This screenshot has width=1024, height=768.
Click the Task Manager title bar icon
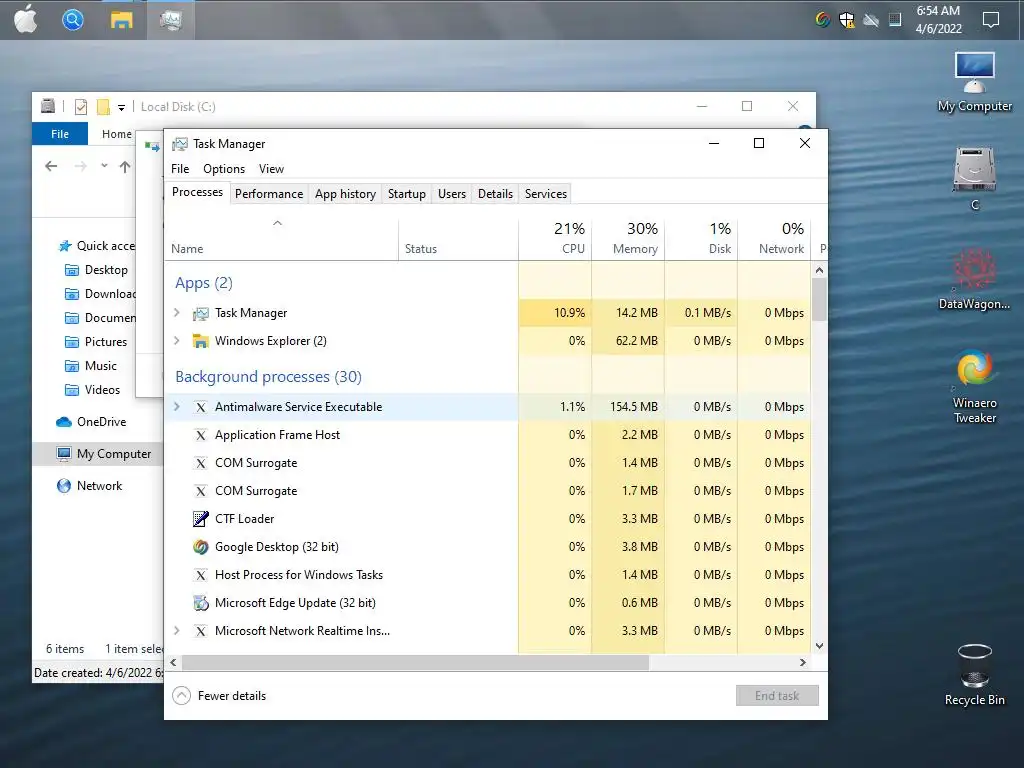180,144
